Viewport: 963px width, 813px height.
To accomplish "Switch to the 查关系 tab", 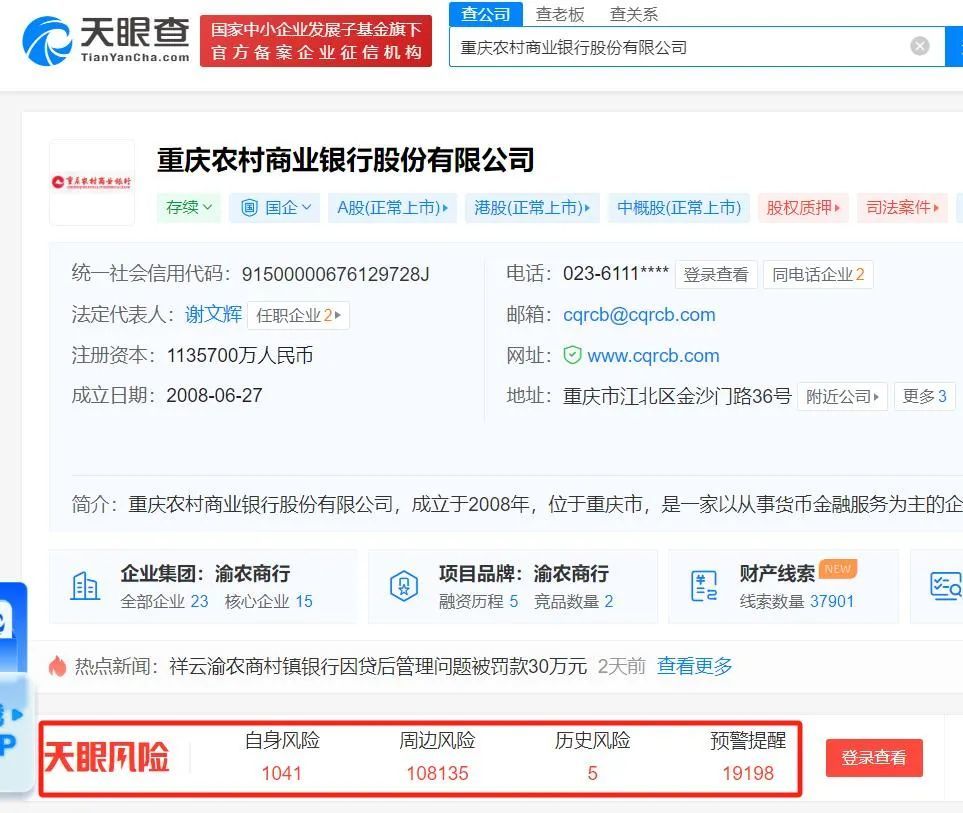I will tap(633, 14).
